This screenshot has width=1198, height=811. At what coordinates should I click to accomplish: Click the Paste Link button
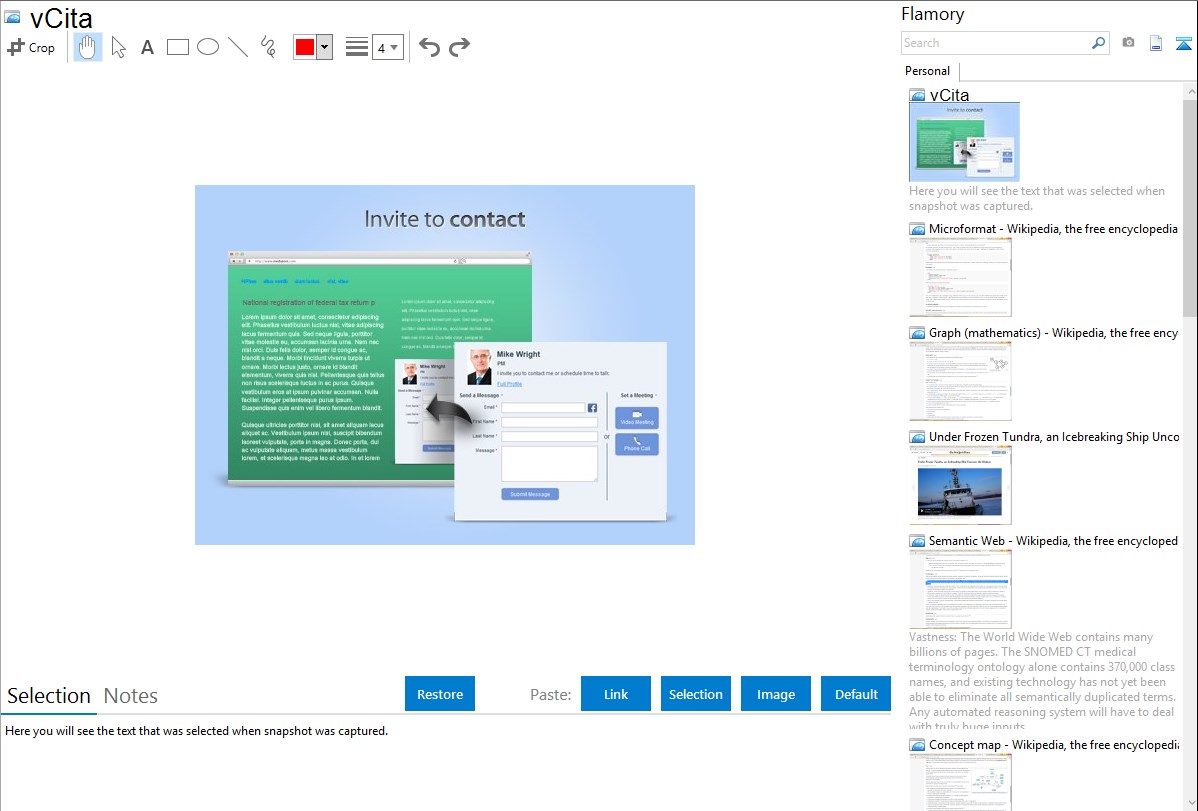tap(616, 694)
